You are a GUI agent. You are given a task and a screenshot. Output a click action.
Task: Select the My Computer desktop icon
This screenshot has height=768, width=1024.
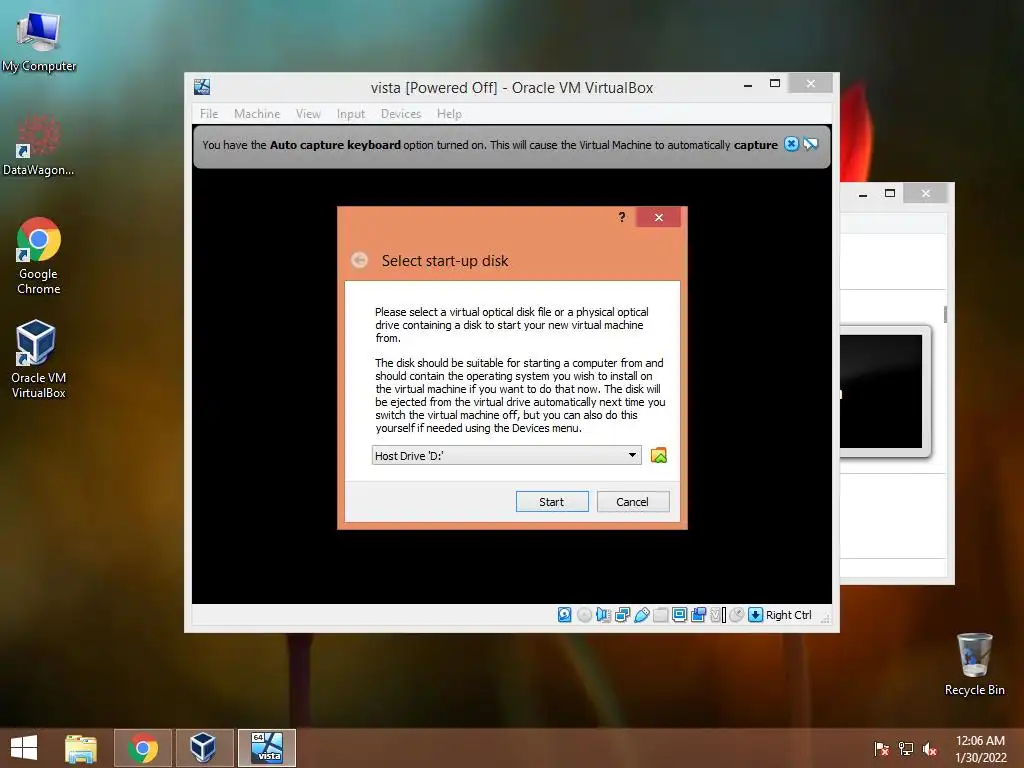click(x=39, y=42)
